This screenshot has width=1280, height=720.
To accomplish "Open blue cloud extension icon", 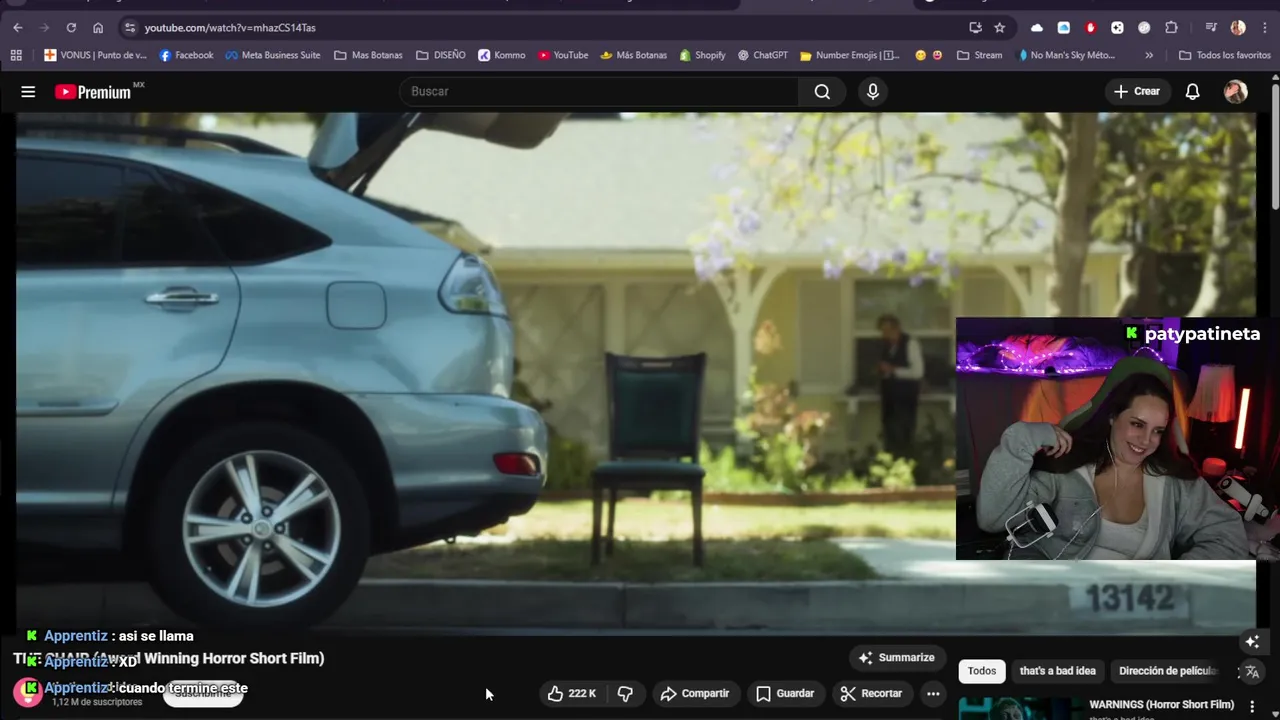I will 1063,28.
